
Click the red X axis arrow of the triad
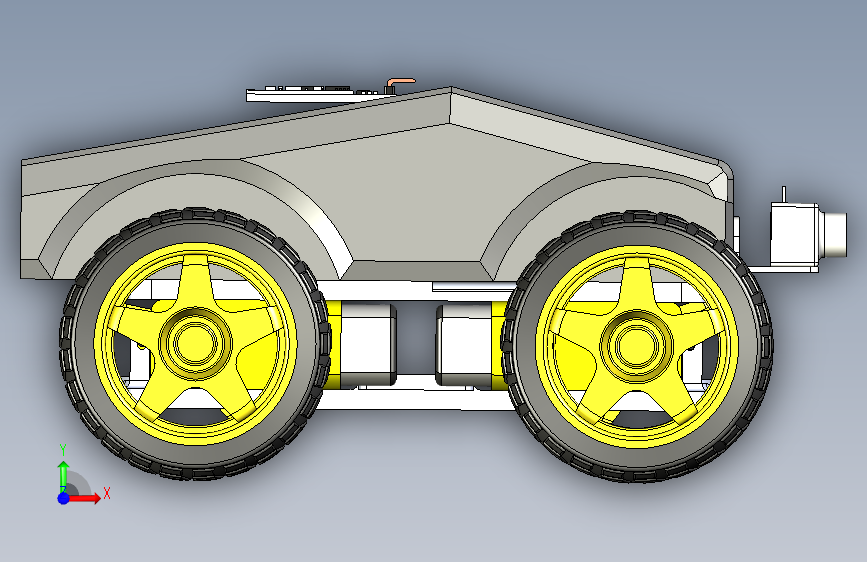pos(85,498)
